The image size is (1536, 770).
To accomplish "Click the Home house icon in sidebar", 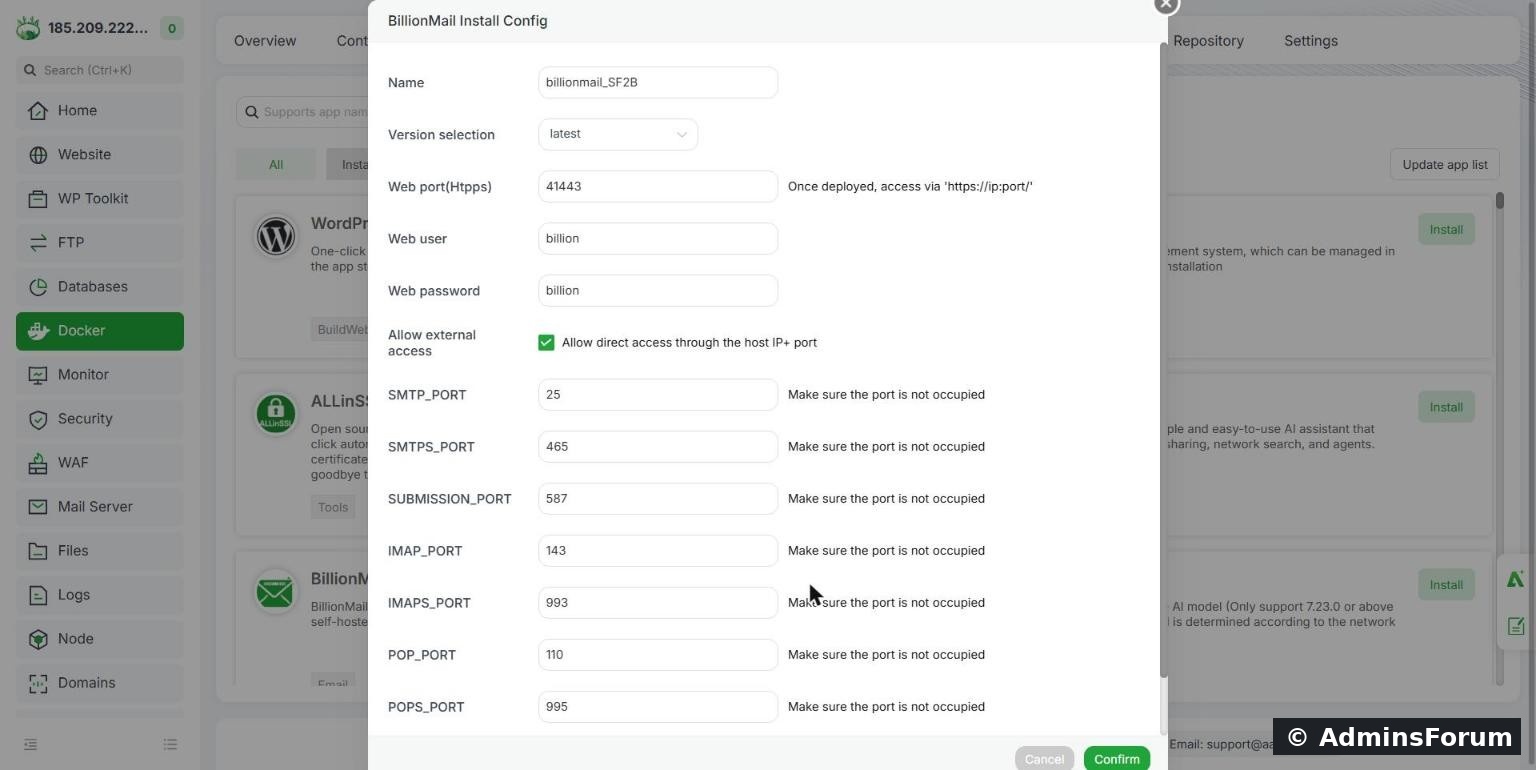I will click(x=38, y=111).
